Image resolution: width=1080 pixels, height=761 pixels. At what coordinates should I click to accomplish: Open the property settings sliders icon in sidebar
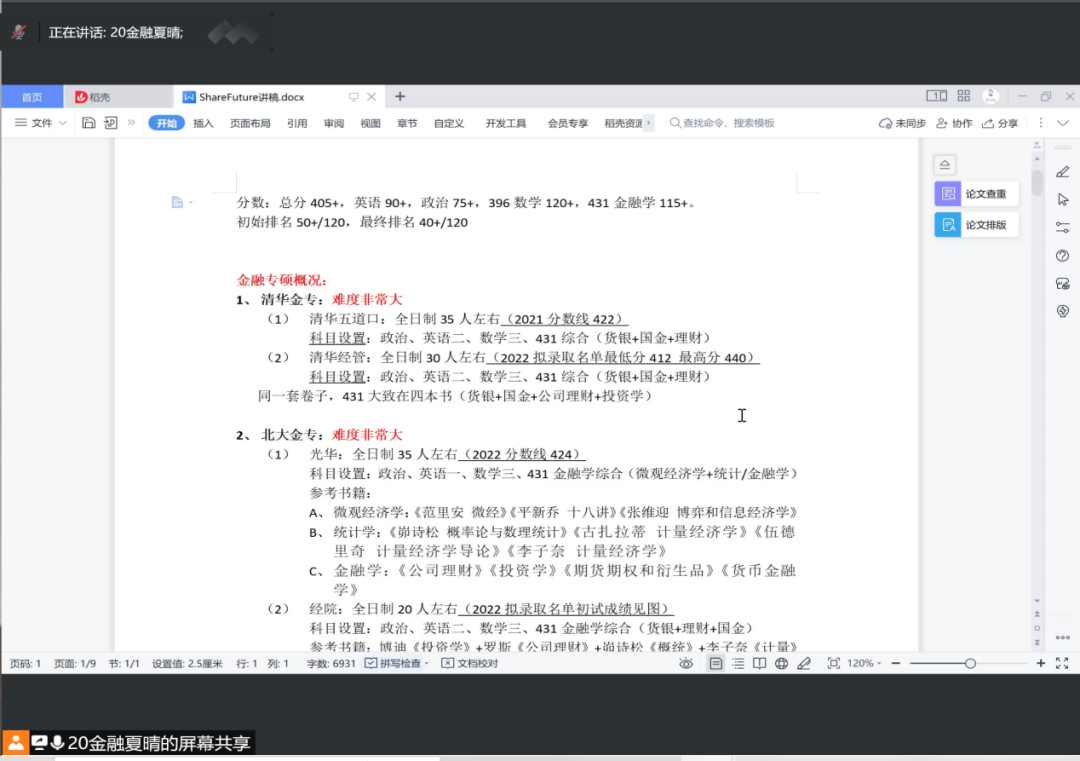(1063, 228)
